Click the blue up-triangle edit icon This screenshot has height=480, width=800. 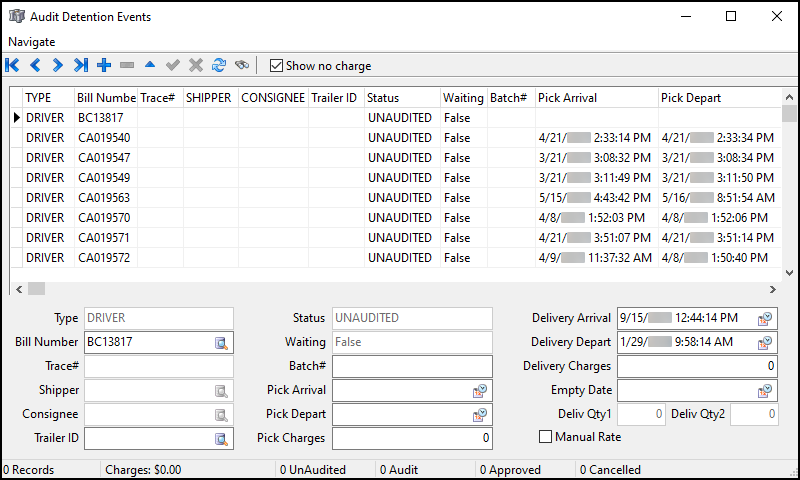150,66
